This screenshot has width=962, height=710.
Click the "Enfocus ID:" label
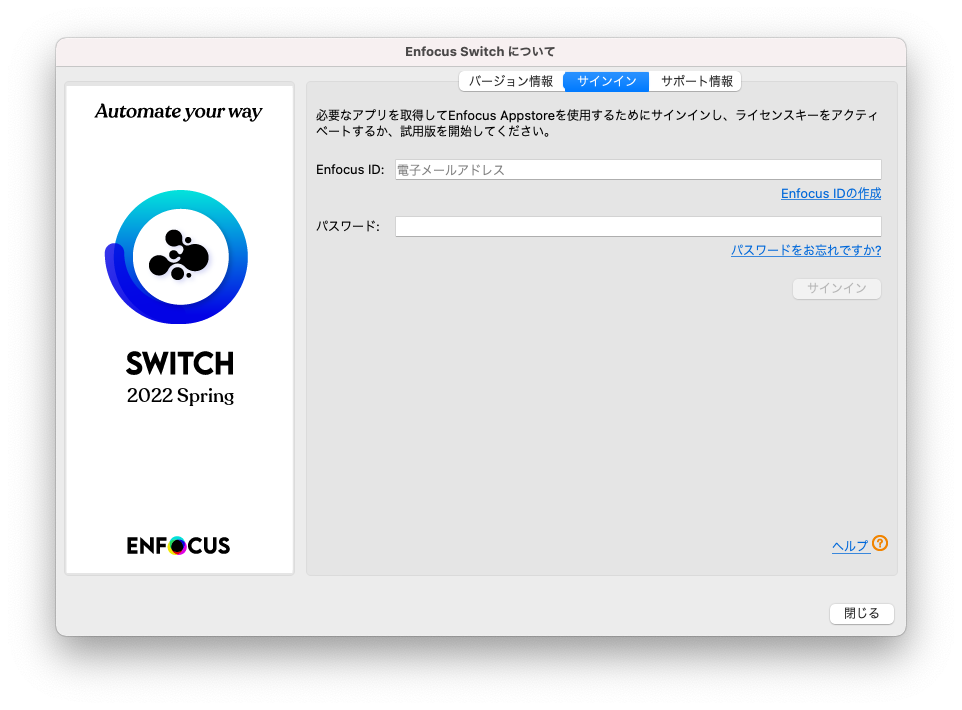[x=350, y=170]
